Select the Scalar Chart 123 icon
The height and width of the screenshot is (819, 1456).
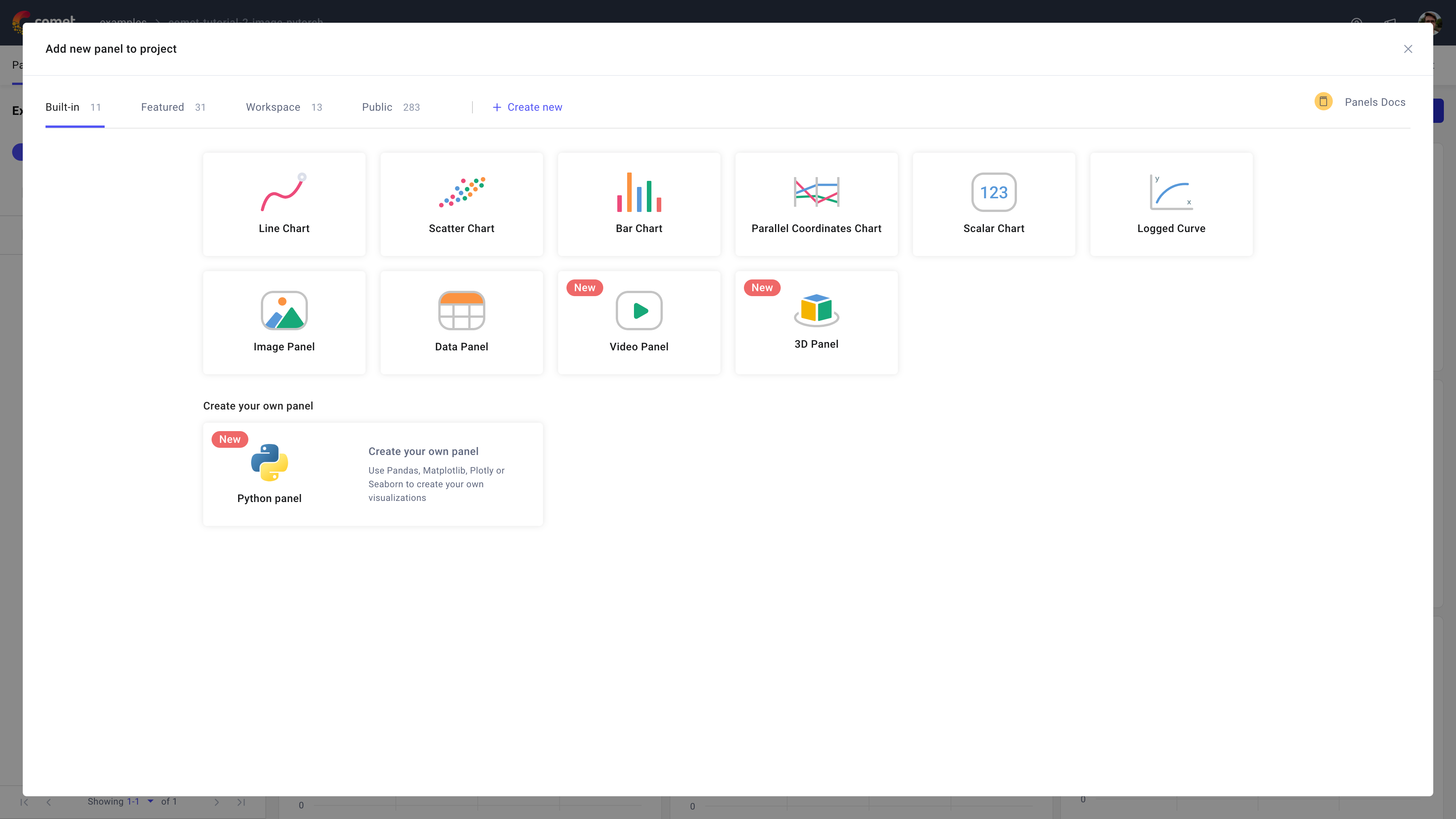coord(993,193)
